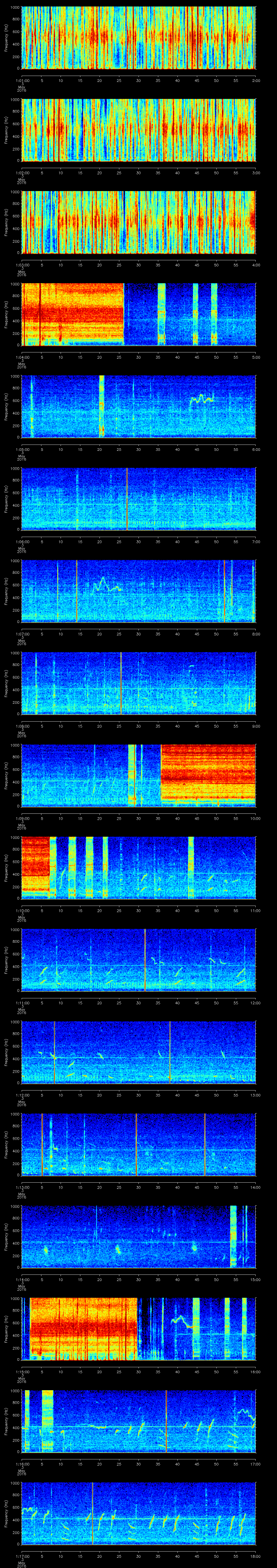The height and width of the screenshot is (1568, 277).
Task: Open the spectrogram panel starting at 1:11:00
Action: point(139,960)
